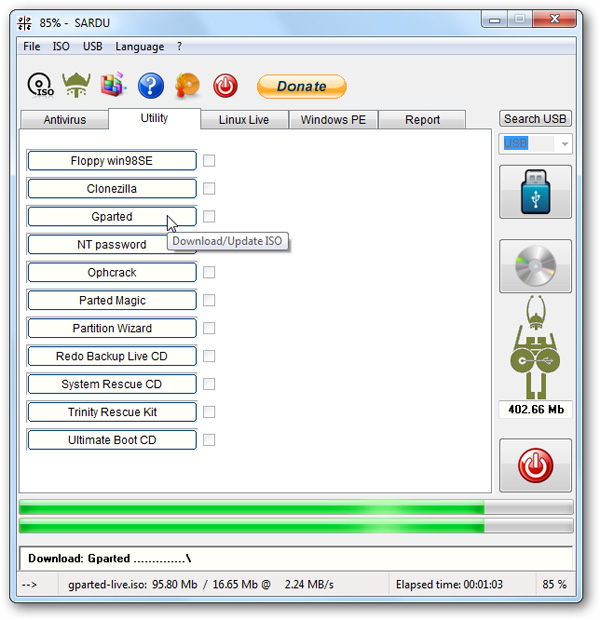Viewport: 600px width, 620px height.
Task: Tick the Trinity Rescue Kit checkbox
Action: (x=209, y=412)
